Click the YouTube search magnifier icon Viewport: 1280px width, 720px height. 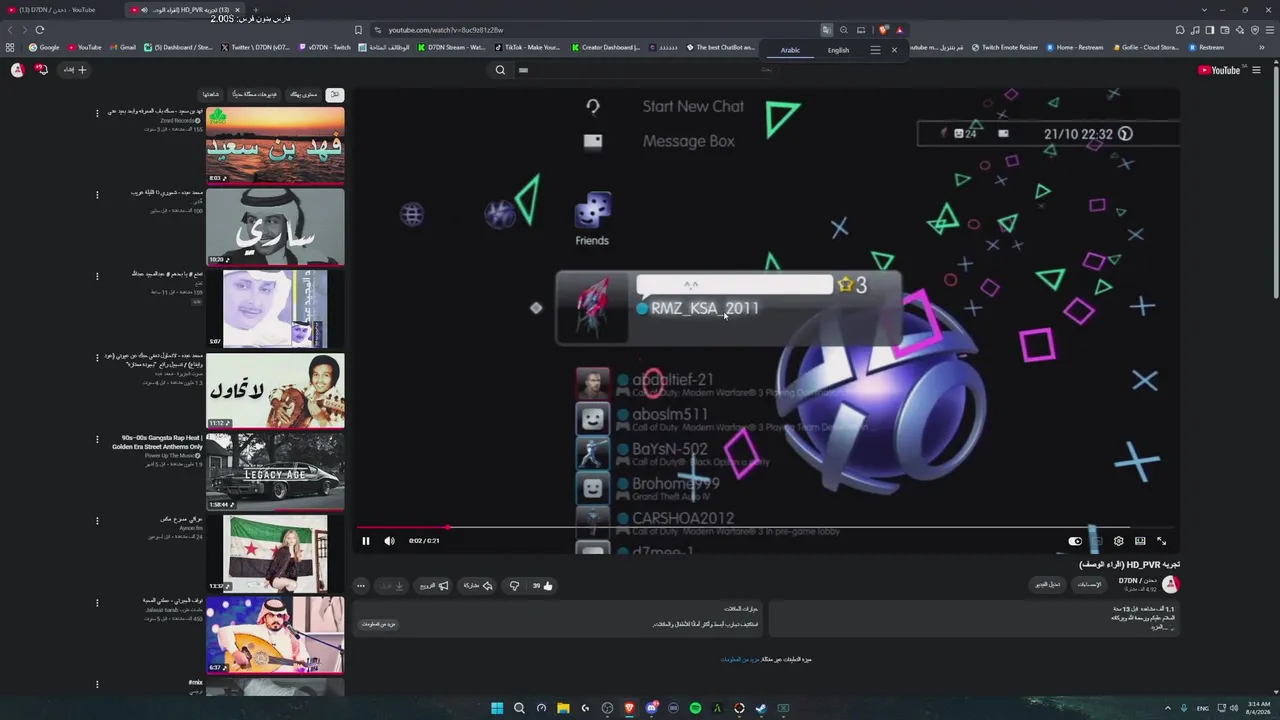coord(500,70)
